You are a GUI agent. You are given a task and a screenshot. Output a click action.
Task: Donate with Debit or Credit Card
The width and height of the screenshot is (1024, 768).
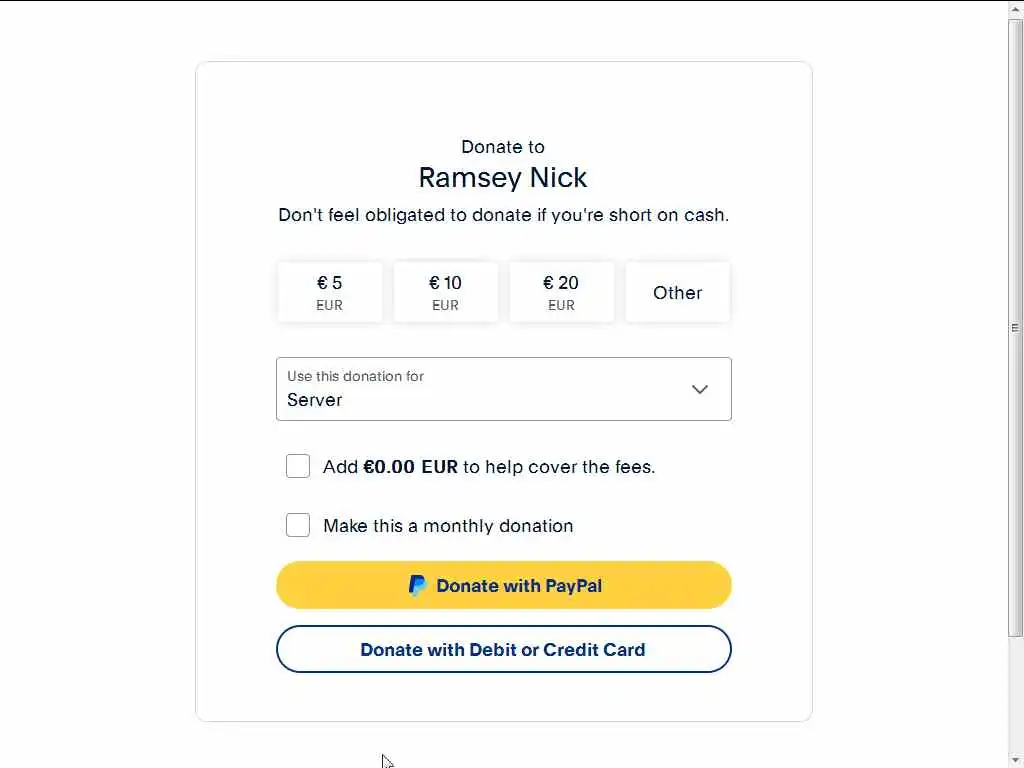[x=503, y=649]
